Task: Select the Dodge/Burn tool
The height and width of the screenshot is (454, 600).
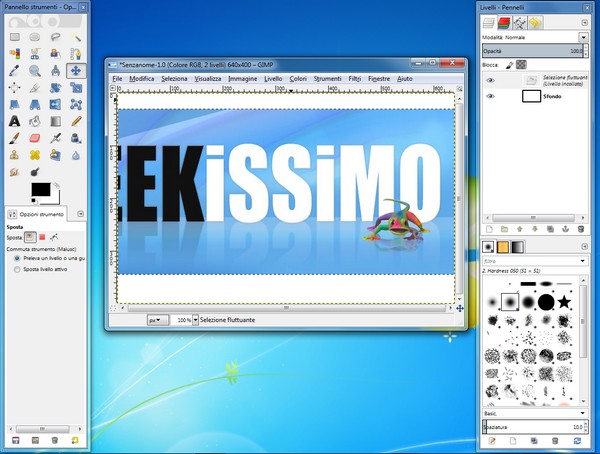Action: coord(35,172)
